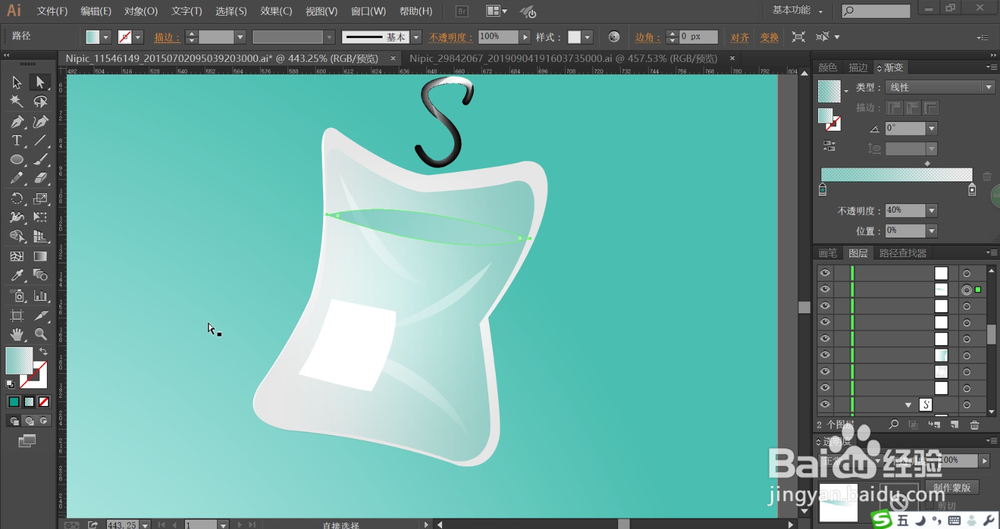Swap fill and stroke colors

point(43,352)
